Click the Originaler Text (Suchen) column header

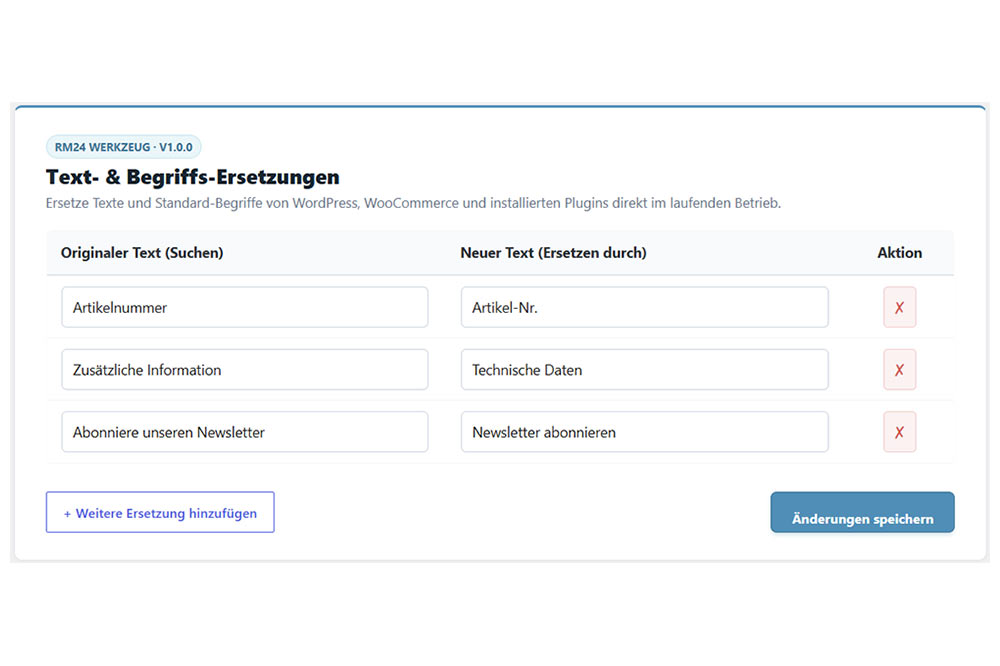click(142, 253)
